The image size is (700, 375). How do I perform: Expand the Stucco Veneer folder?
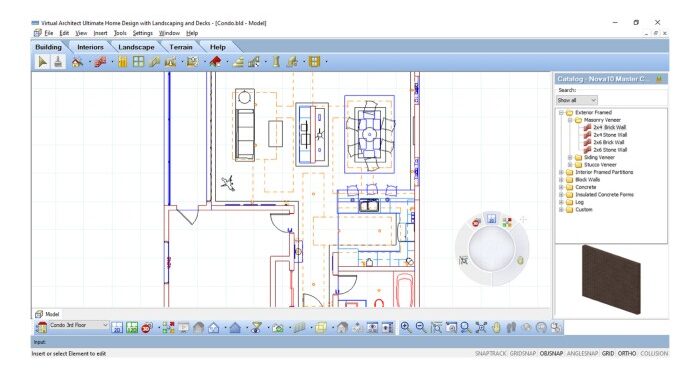tap(570, 165)
